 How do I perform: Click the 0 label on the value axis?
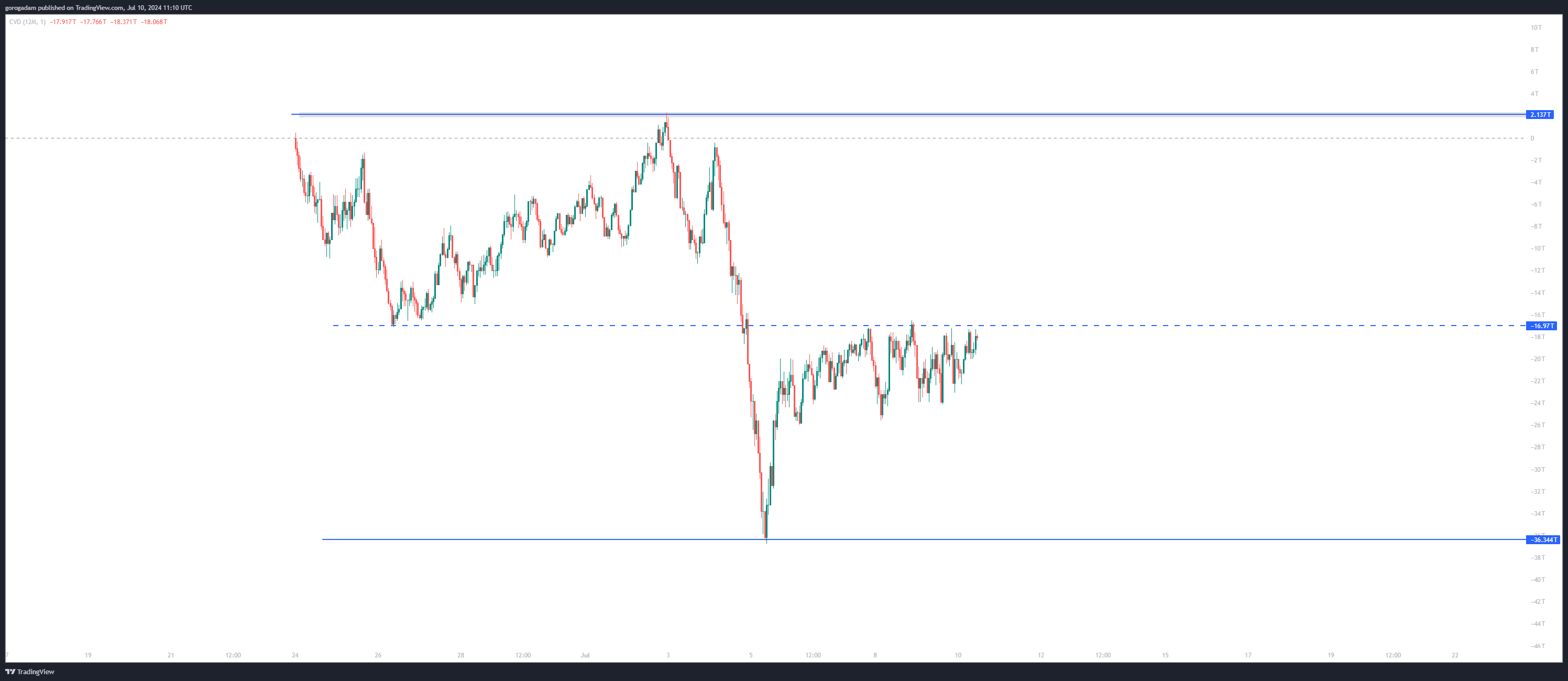tap(1533, 138)
